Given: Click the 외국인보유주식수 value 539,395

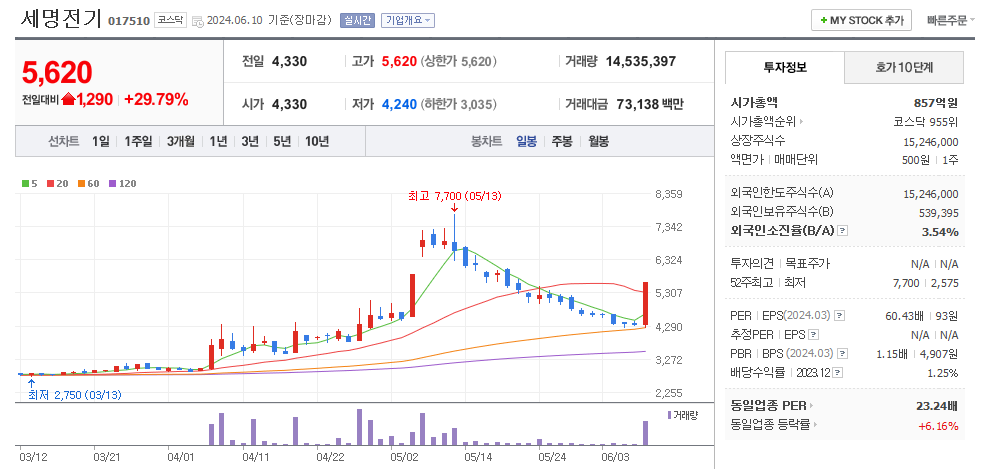Looking at the screenshot, I should (939, 213).
